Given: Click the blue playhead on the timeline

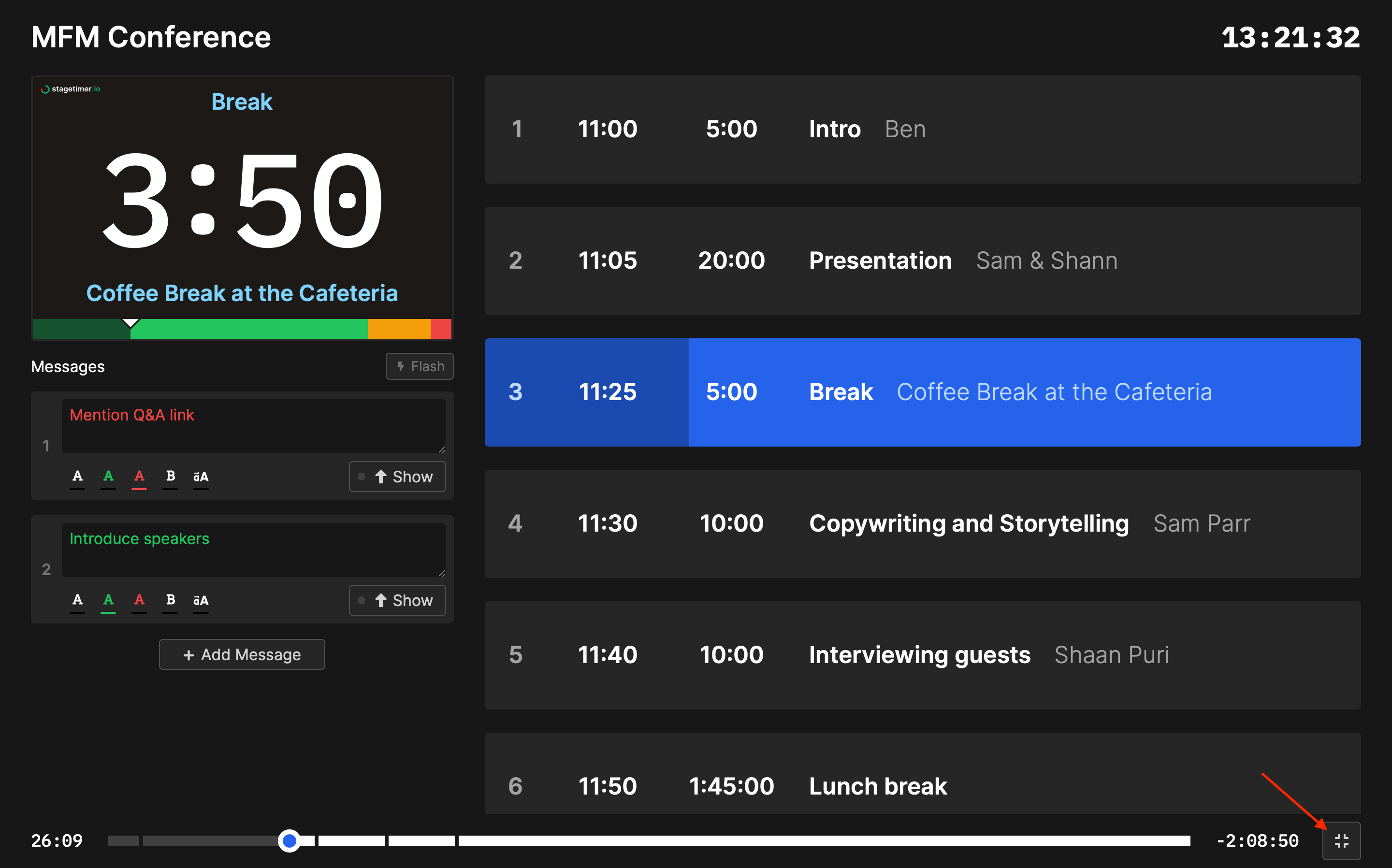Looking at the screenshot, I should 290,841.
